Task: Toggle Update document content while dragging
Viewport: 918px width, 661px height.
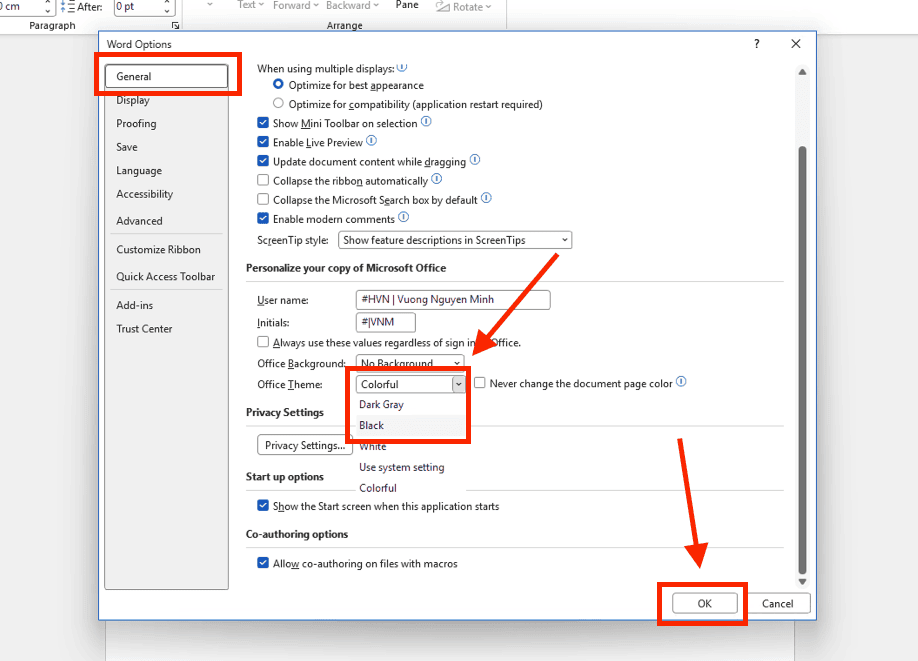Action: click(263, 161)
